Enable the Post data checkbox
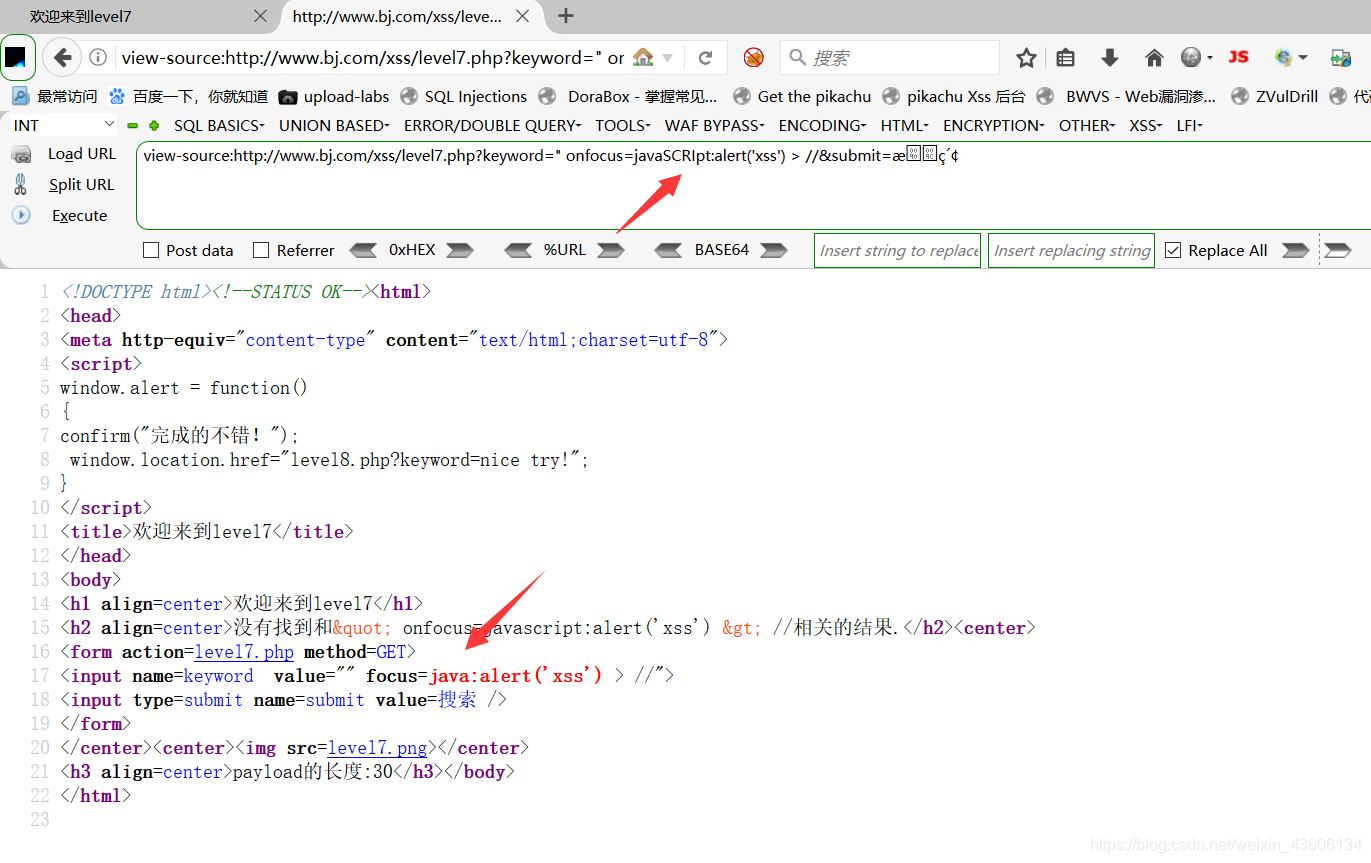1371x863 pixels. (x=151, y=250)
